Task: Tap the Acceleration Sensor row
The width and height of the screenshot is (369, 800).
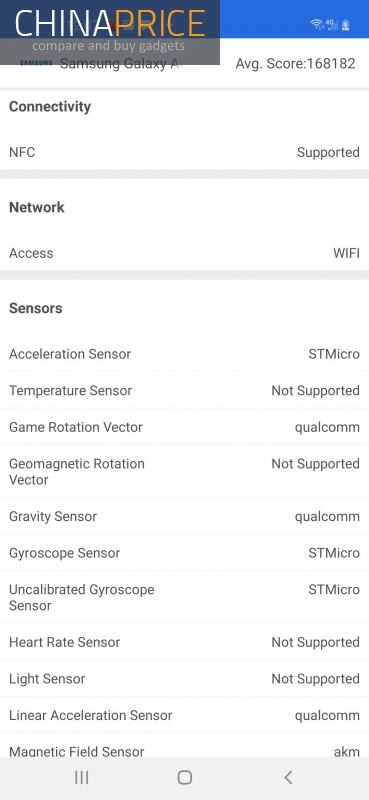Action: point(184,354)
